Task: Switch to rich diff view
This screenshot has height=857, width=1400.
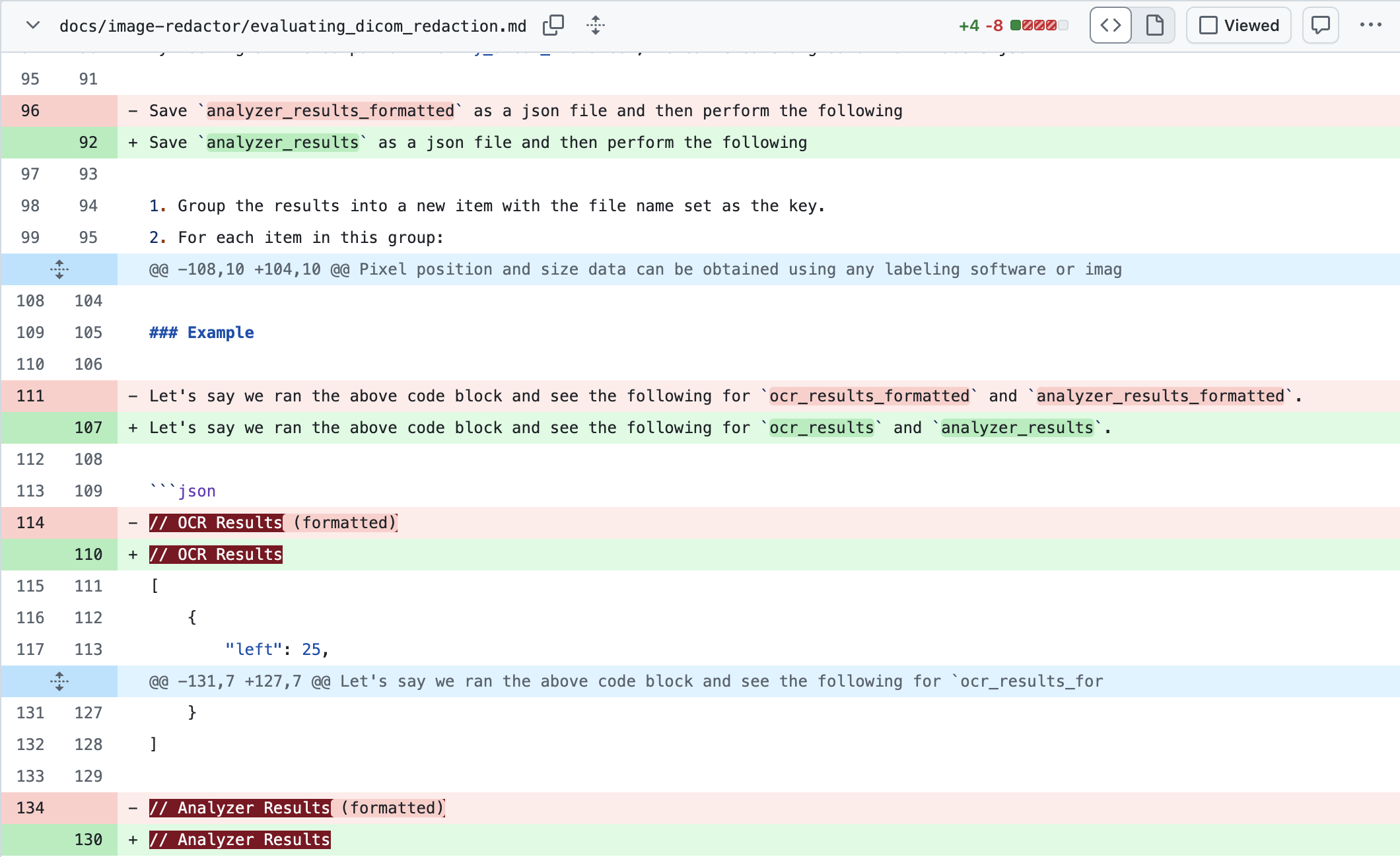Action: click(x=1154, y=26)
